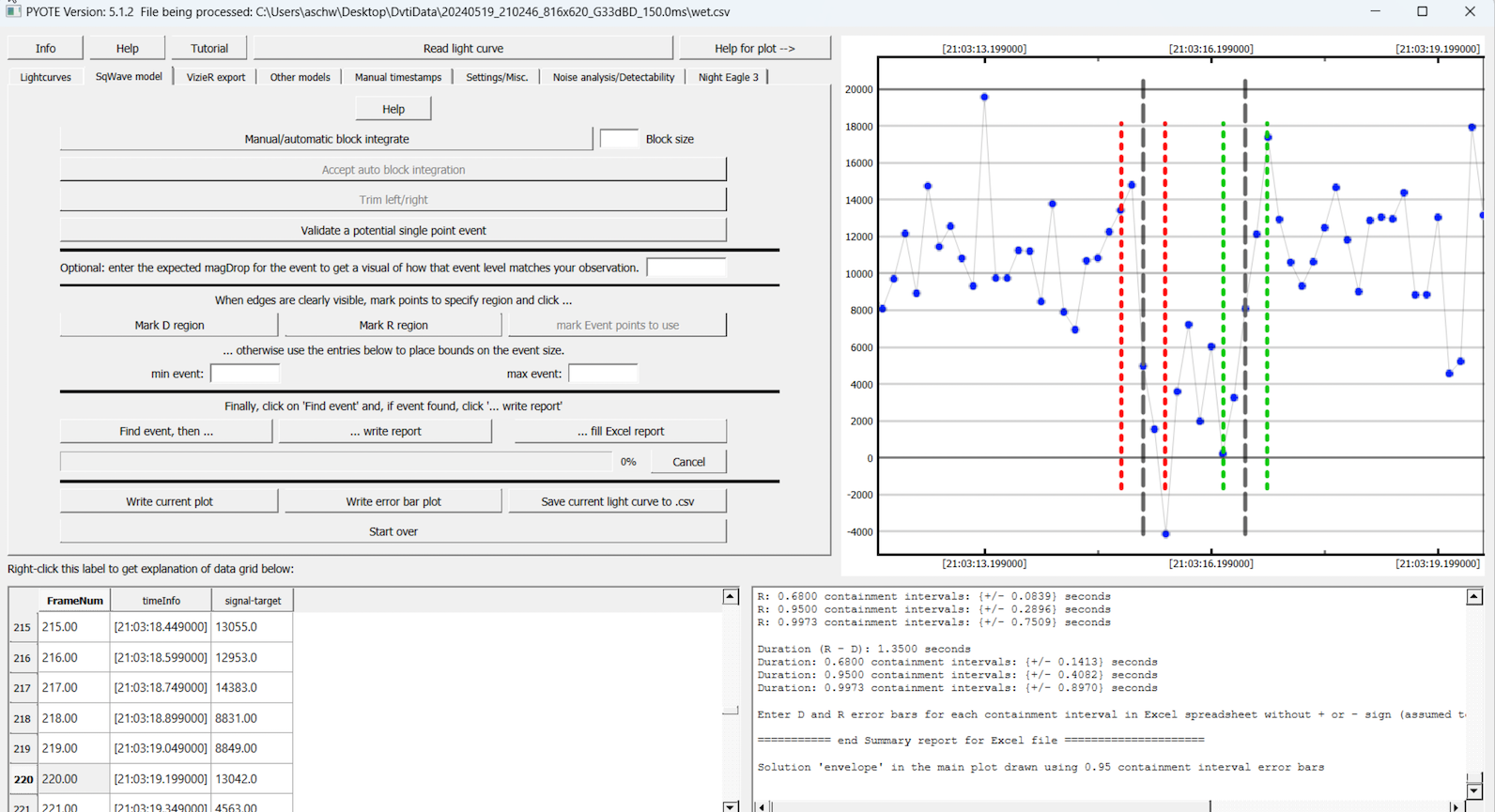This screenshot has width=1495, height=812.
Task: Maximize the PYOTE window
Action: (1422, 11)
